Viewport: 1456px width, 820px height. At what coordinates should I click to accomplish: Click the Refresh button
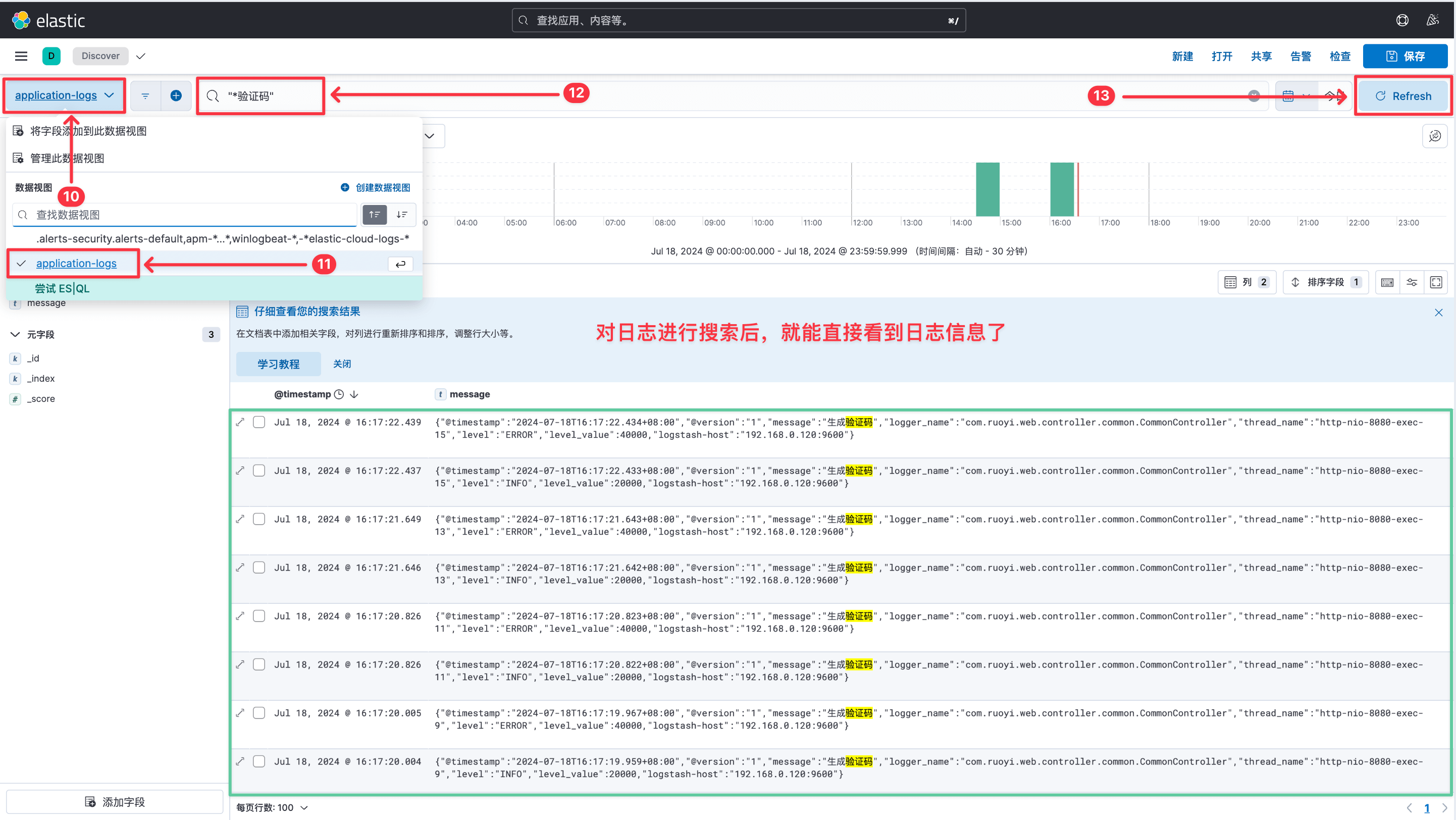tap(1402, 96)
